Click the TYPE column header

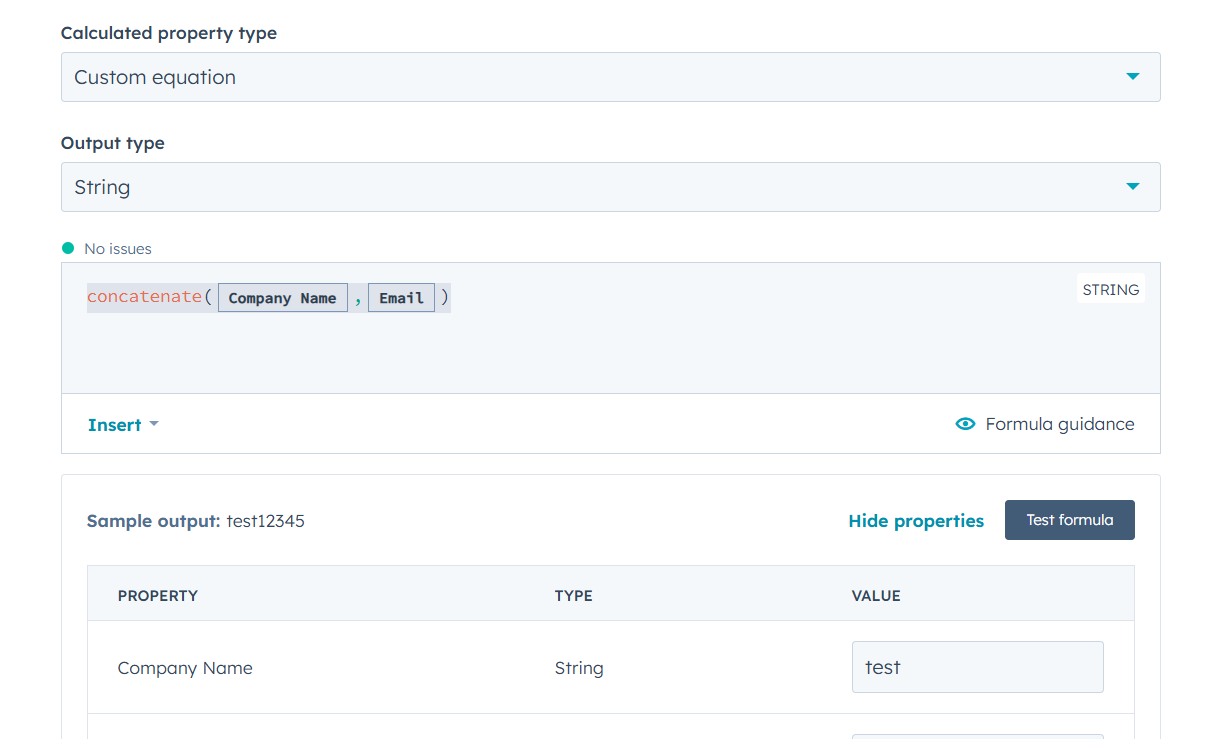573,596
